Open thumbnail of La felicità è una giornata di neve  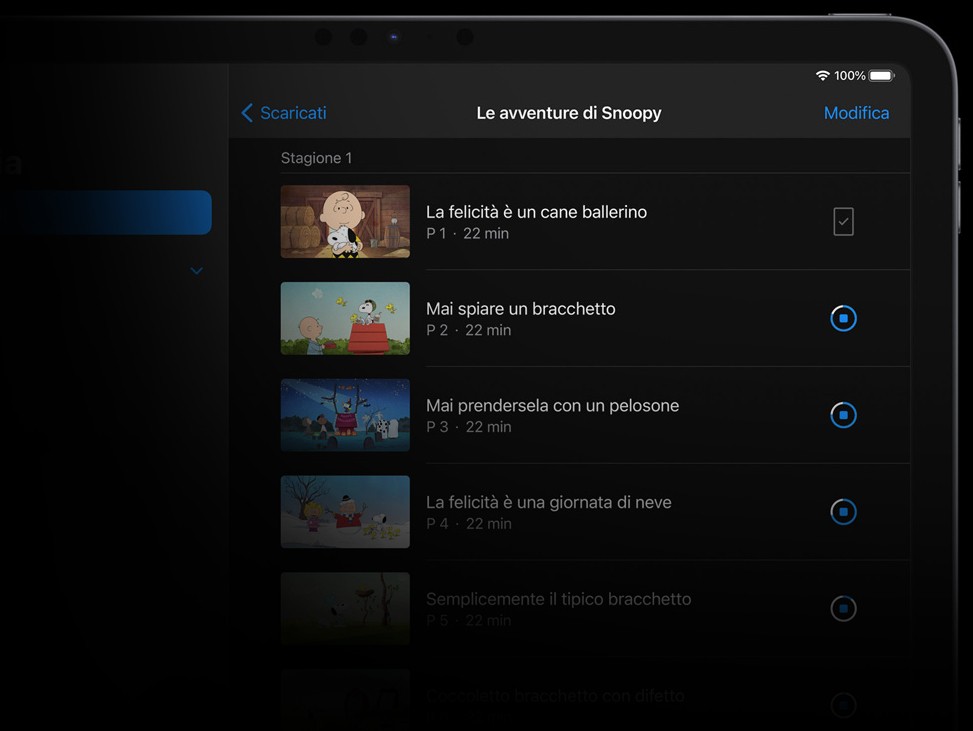345,512
